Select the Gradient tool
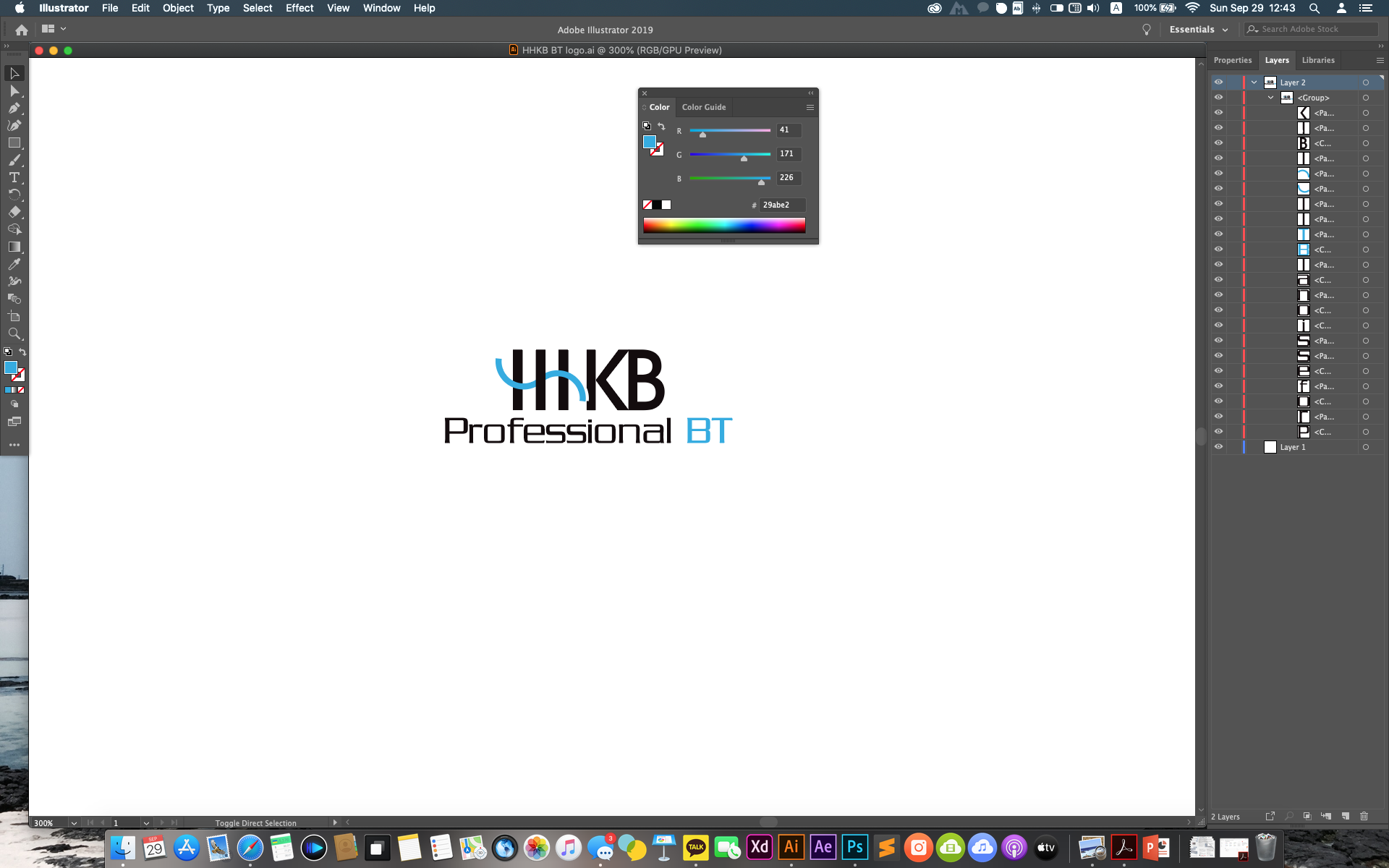The image size is (1389, 868). 14,247
